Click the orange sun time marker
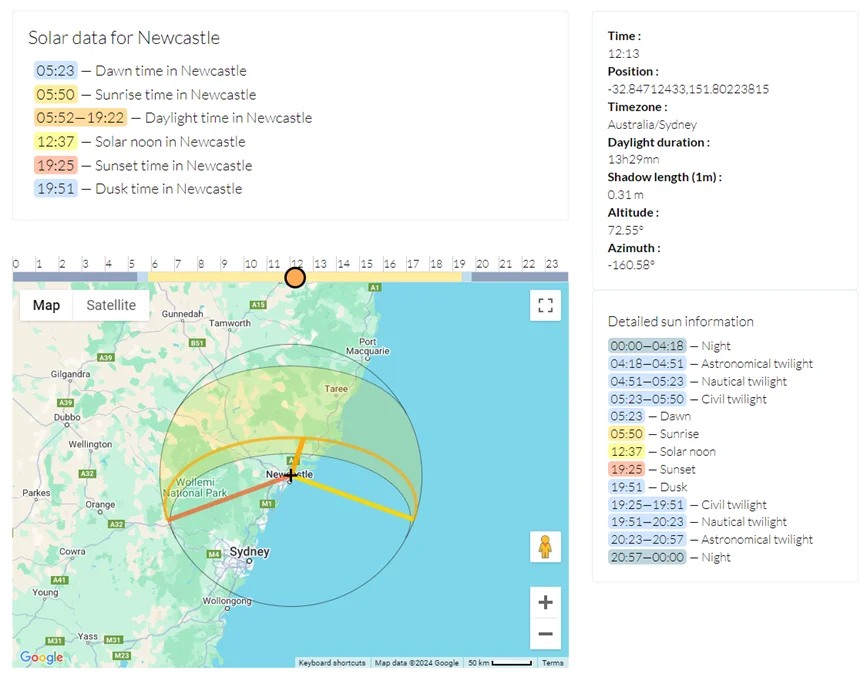867x674 pixels. [x=295, y=277]
